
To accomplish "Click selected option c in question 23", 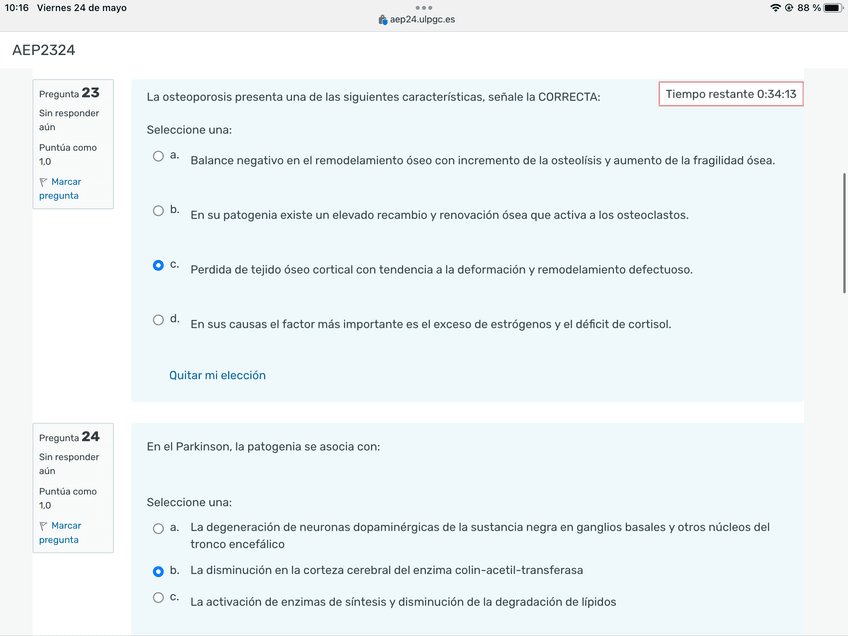I will [x=158, y=266].
